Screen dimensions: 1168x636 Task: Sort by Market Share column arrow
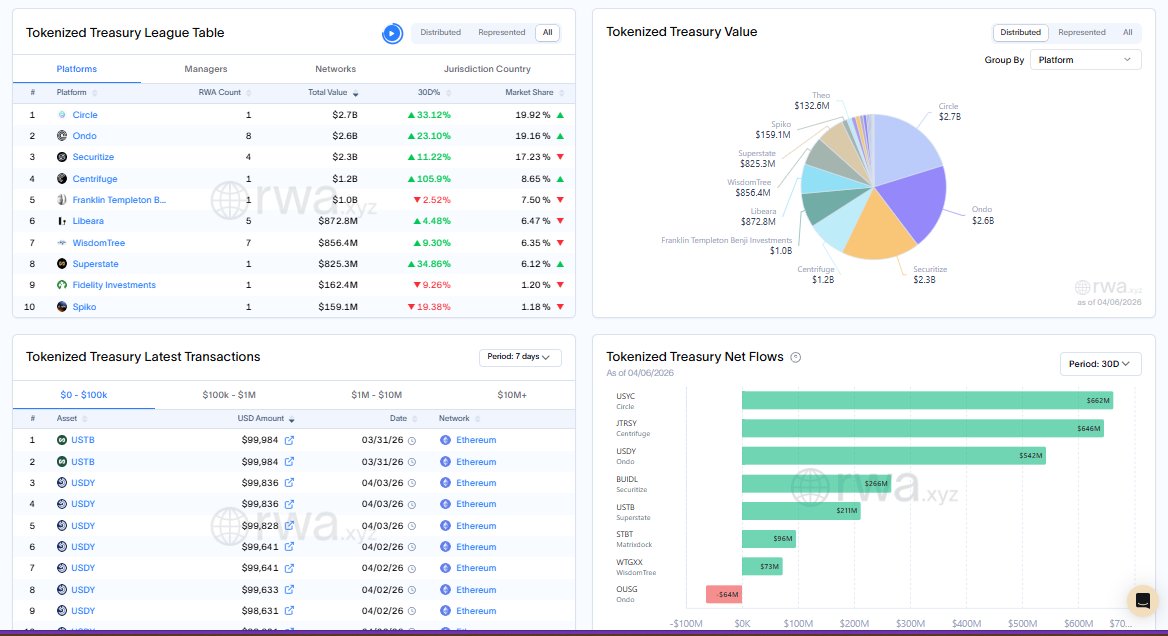pyautogui.click(x=562, y=93)
